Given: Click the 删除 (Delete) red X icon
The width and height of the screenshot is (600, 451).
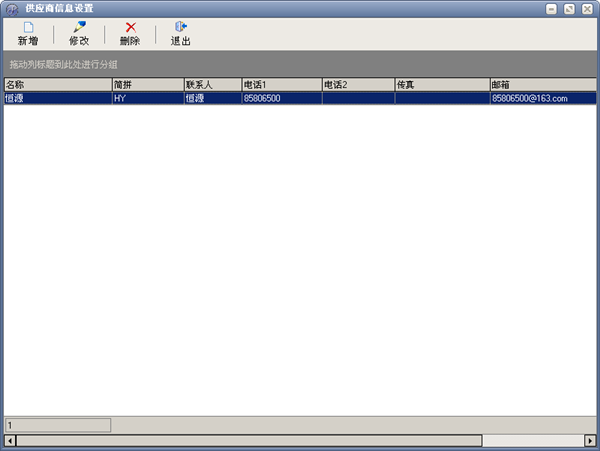Looking at the screenshot, I should [x=130, y=28].
